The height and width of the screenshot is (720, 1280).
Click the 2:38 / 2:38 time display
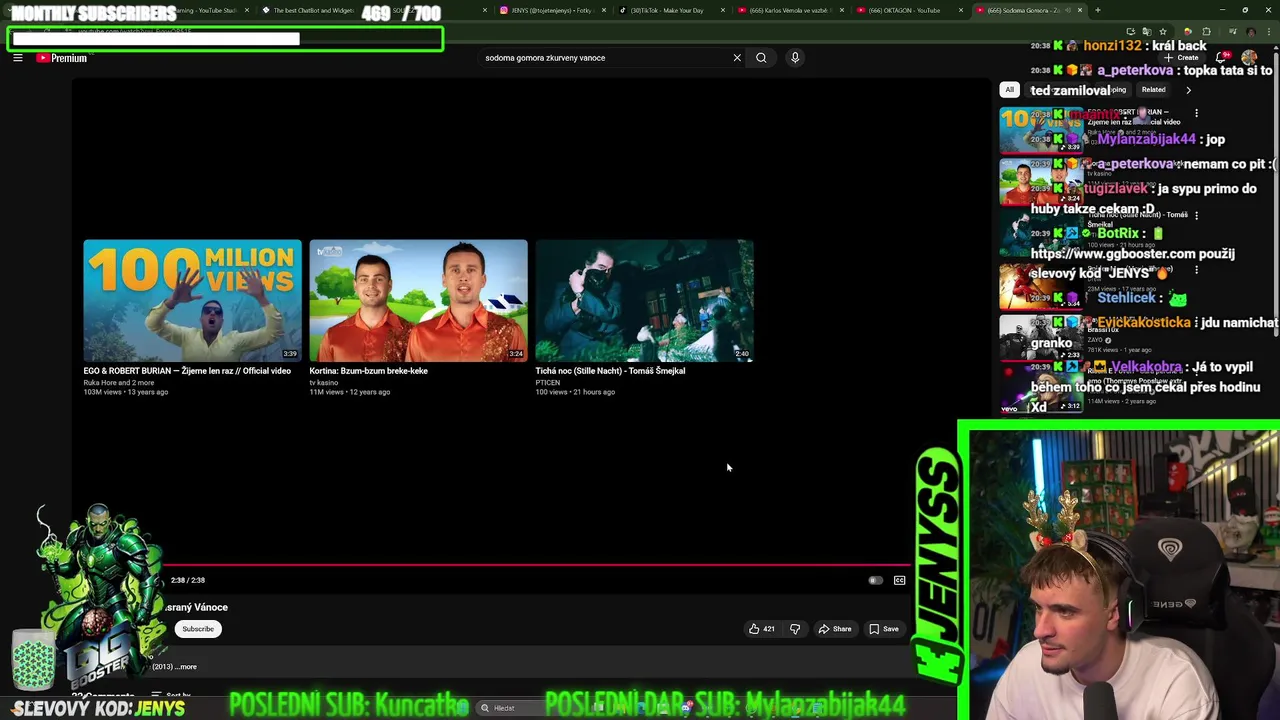188,580
